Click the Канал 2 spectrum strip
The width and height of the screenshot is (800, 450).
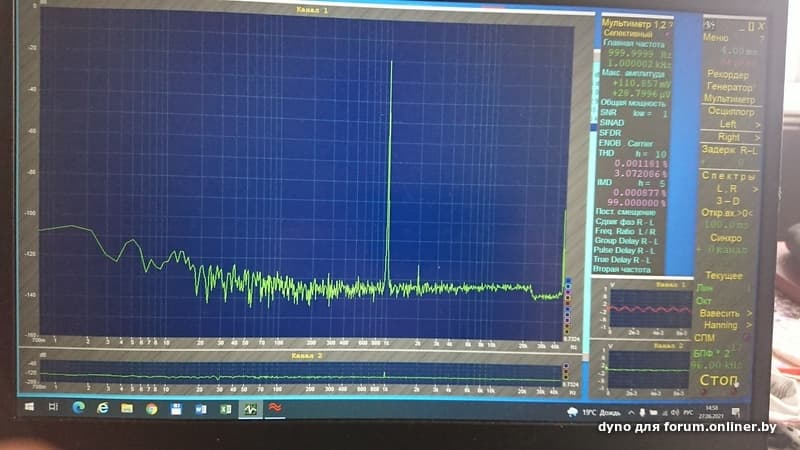tap(301, 372)
